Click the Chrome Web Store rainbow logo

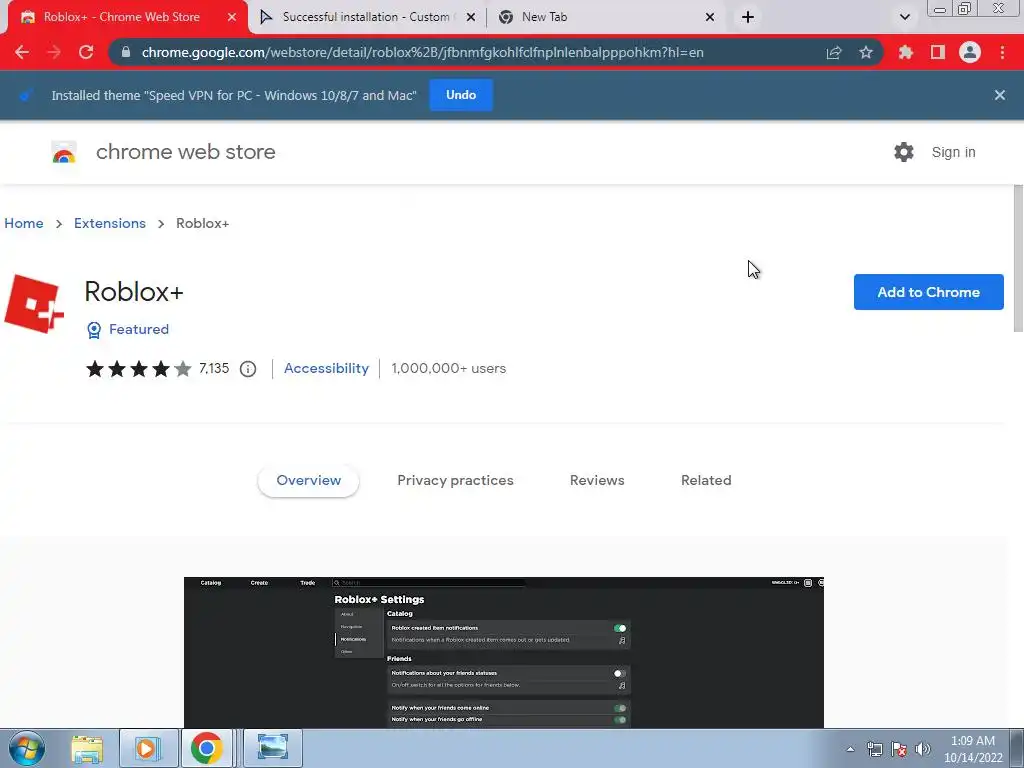point(64,153)
